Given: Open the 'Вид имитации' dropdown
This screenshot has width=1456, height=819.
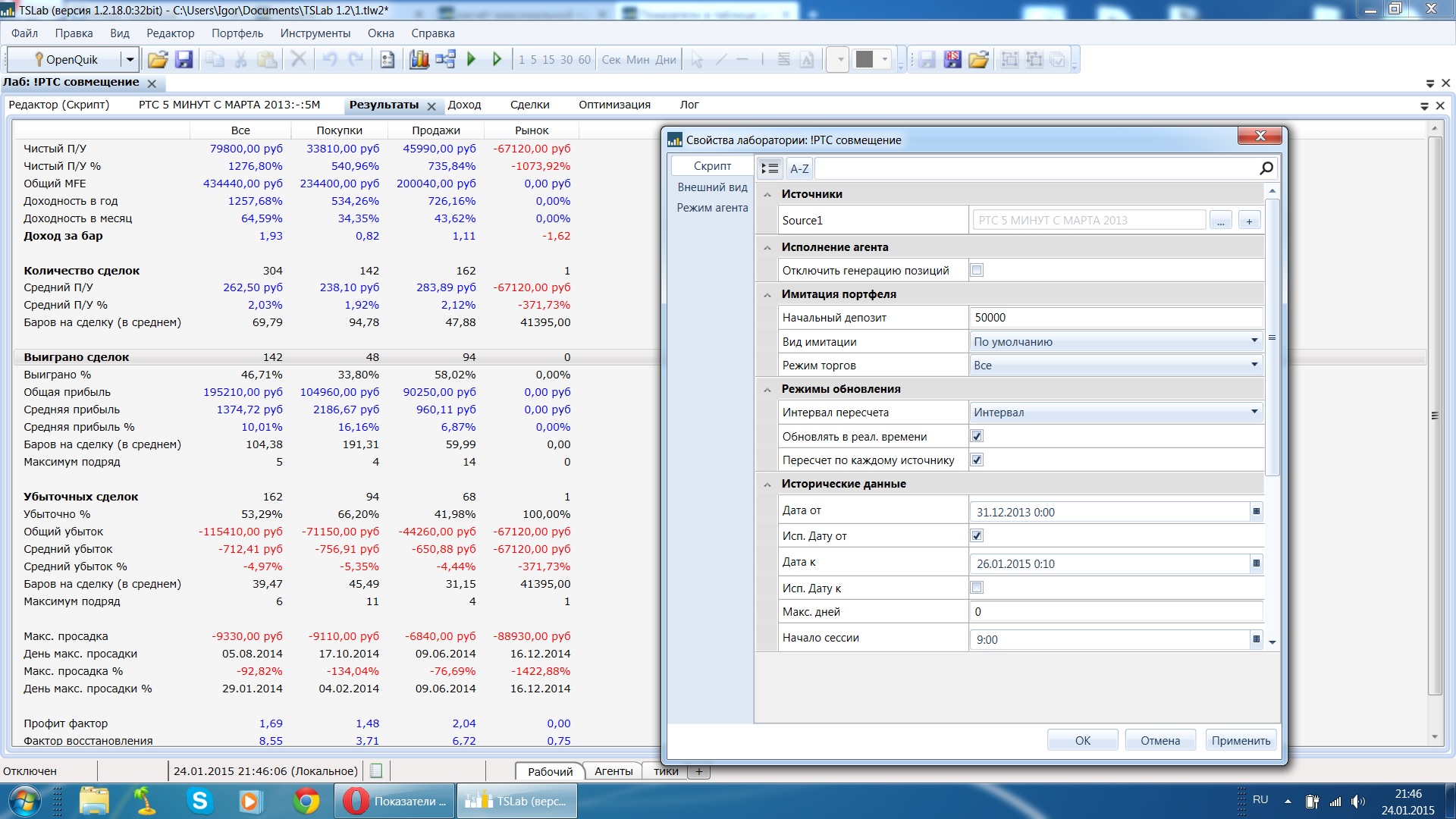Looking at the screenshot, I should (x=1254, y=341).
